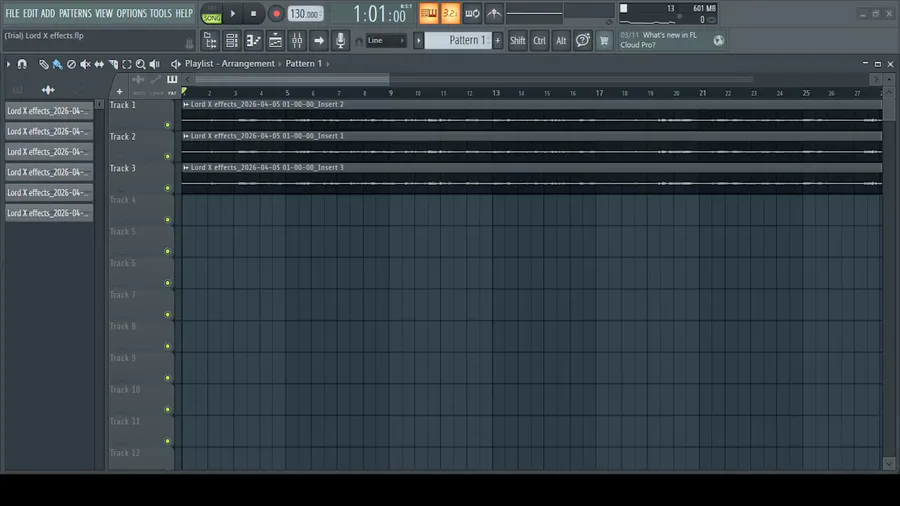Click the 130 tempo field
900x506 pixels.
coord(305,14)
